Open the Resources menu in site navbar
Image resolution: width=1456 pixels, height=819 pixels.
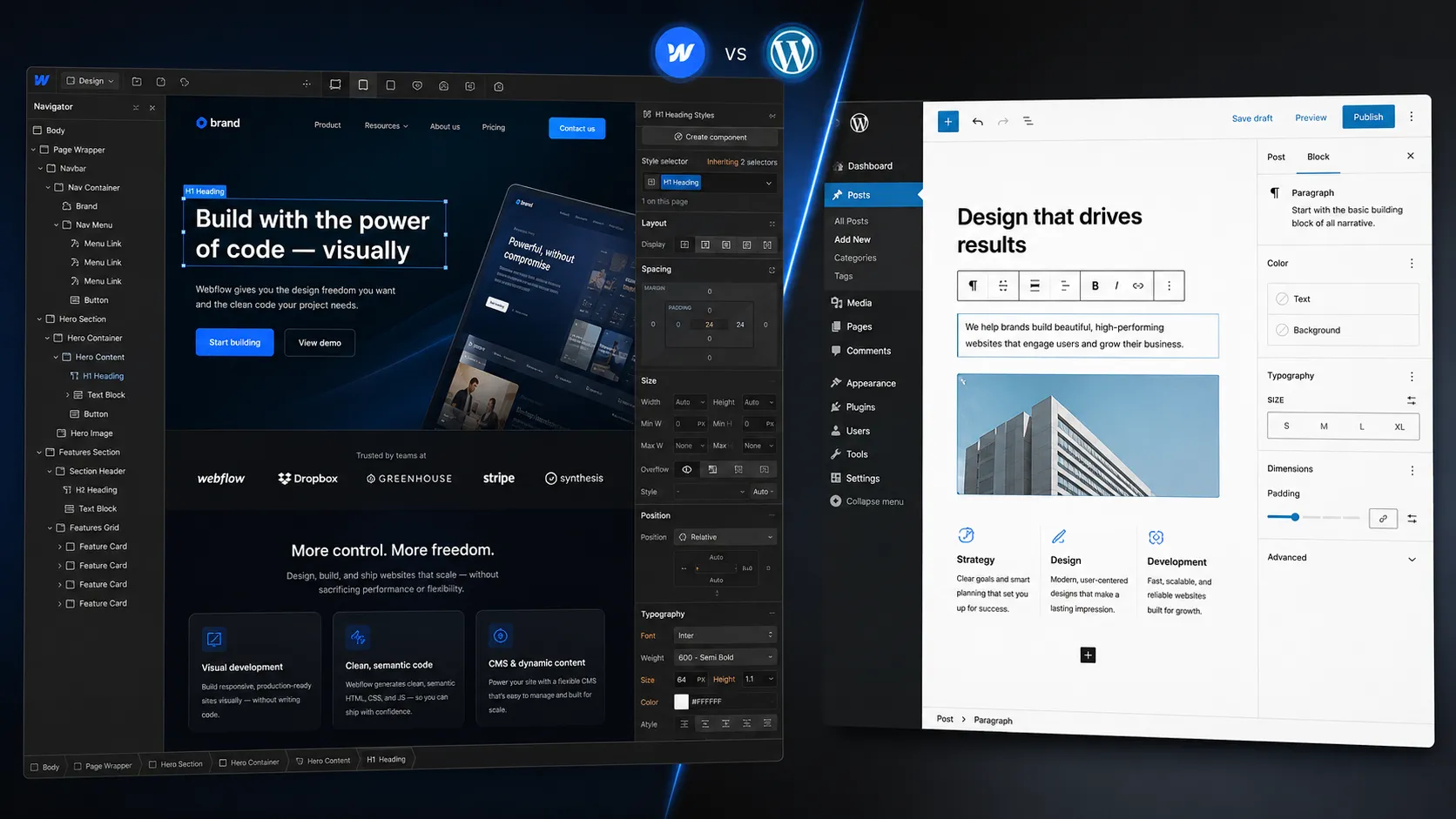pos(386,125)
